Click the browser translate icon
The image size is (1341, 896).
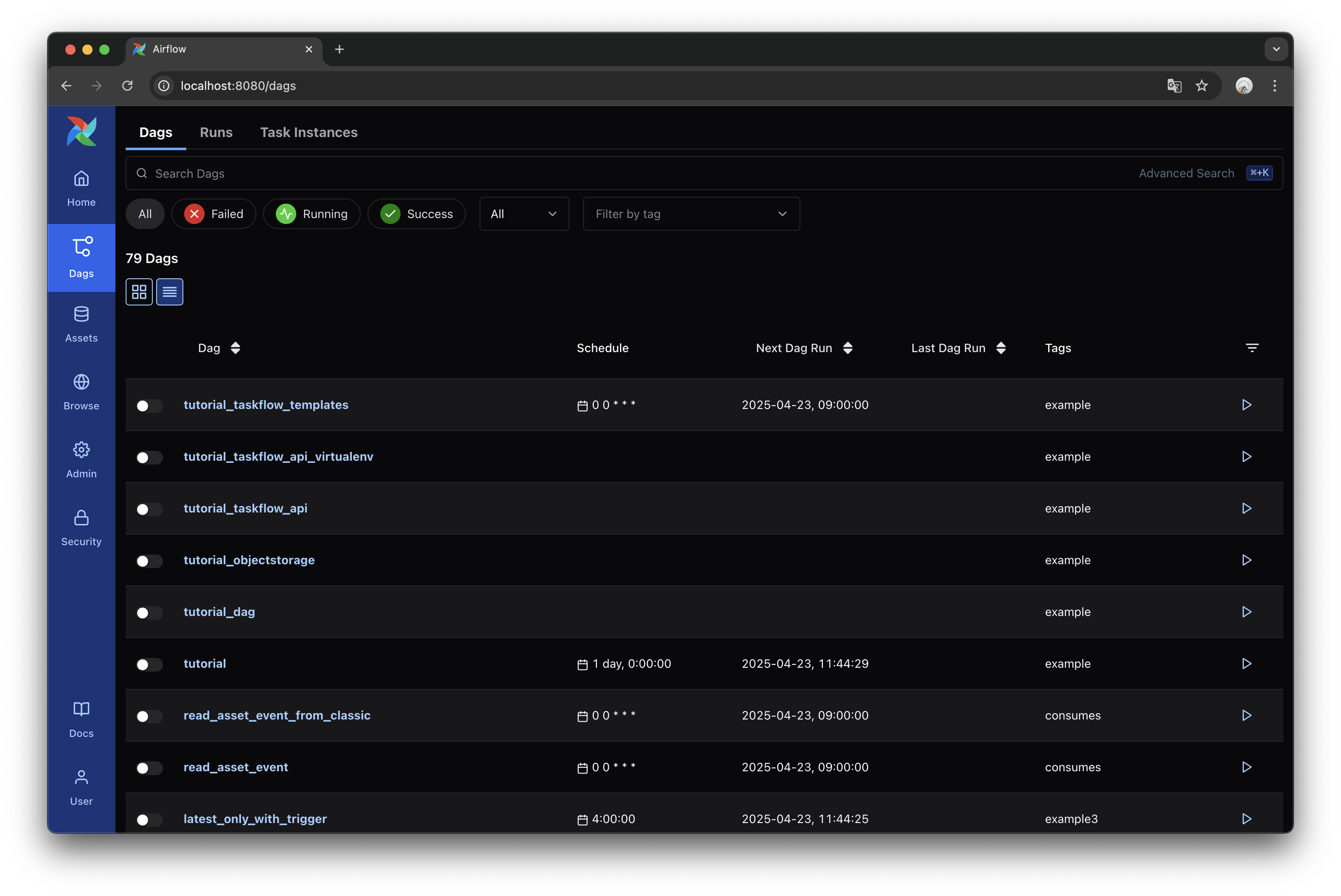pyautogui.click(x=1174, y=86)
